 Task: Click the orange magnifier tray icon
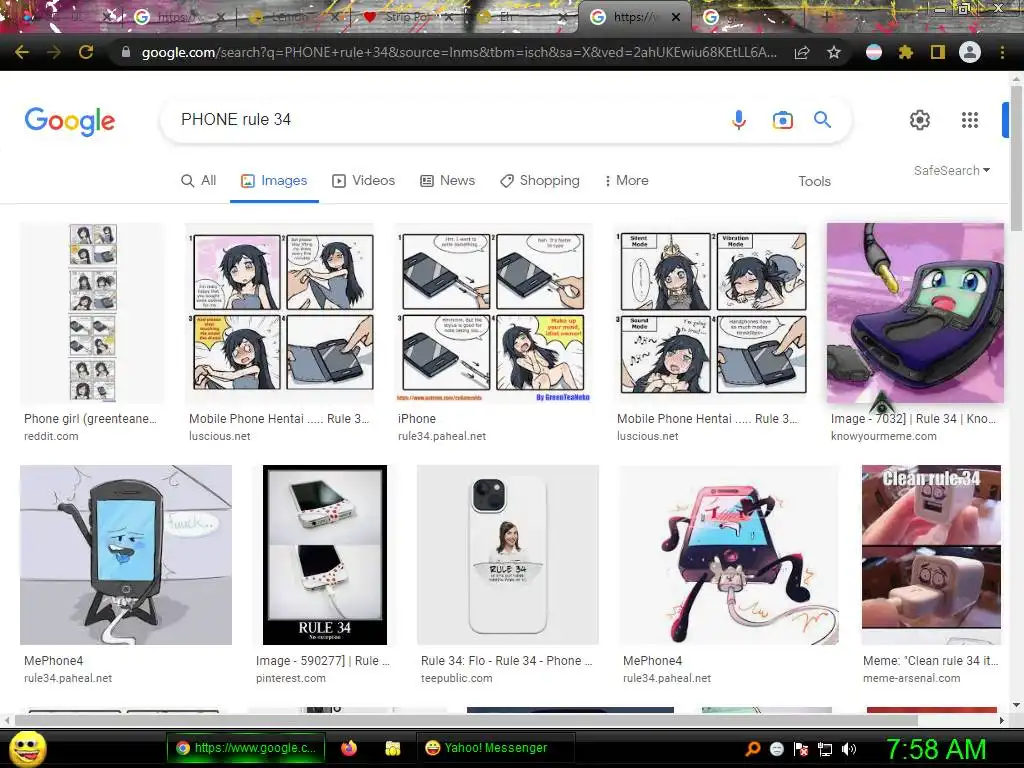tap(753, 749)
